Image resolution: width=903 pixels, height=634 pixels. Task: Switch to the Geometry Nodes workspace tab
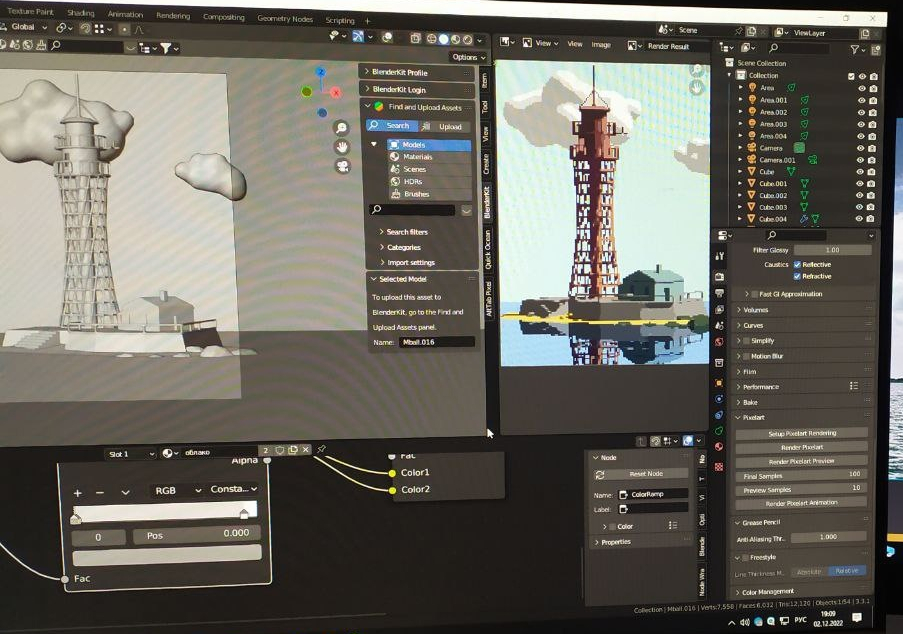click(x=285, y=18)
